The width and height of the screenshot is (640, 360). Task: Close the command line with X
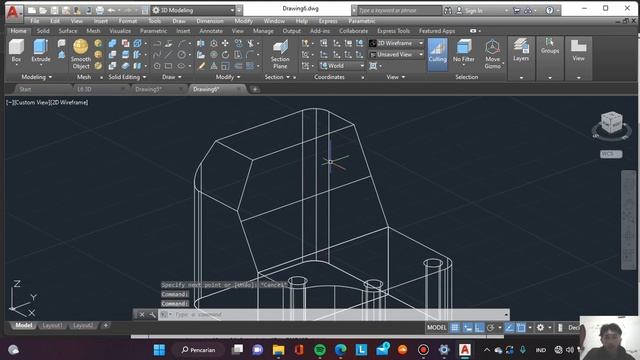click(142, 314)
